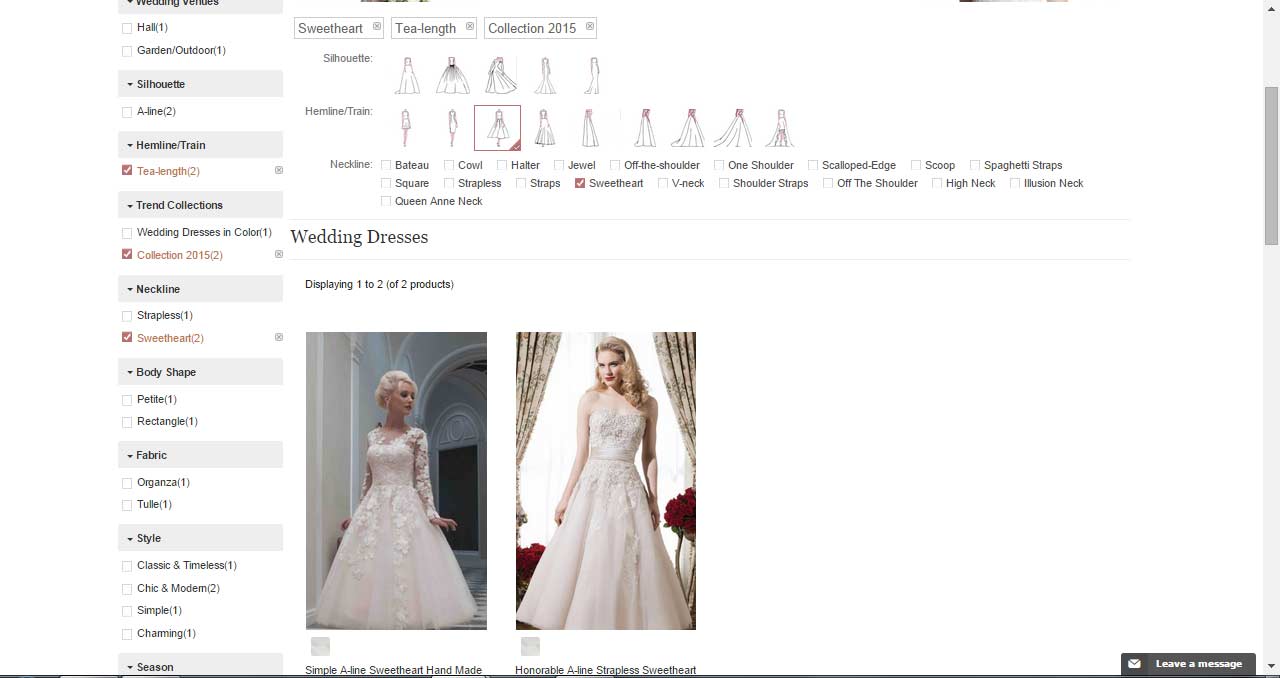The image size is (1280, 678).
Task: Select the slim sheath silhouette icon
Action: pyautogui.click(x=592, y=76)
